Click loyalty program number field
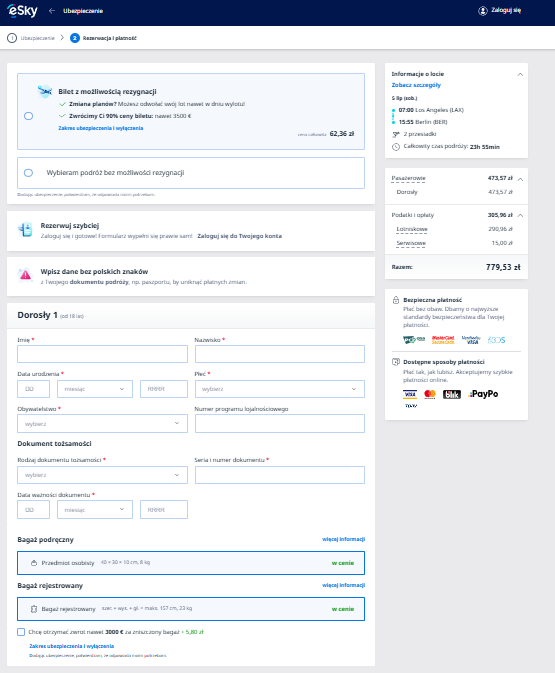The image size is (555, 673). click(x=280, y=424)
